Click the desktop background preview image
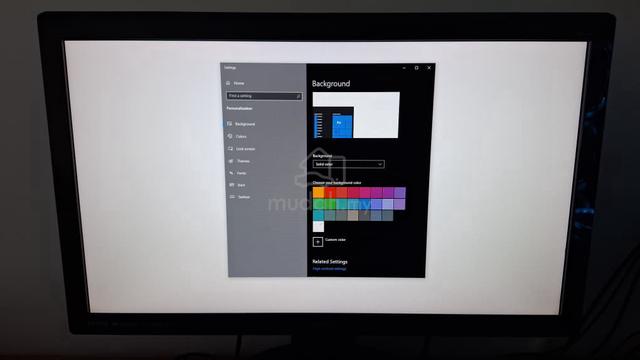The image size is (640, 360). pyautogui.click(x=356, y=116)
